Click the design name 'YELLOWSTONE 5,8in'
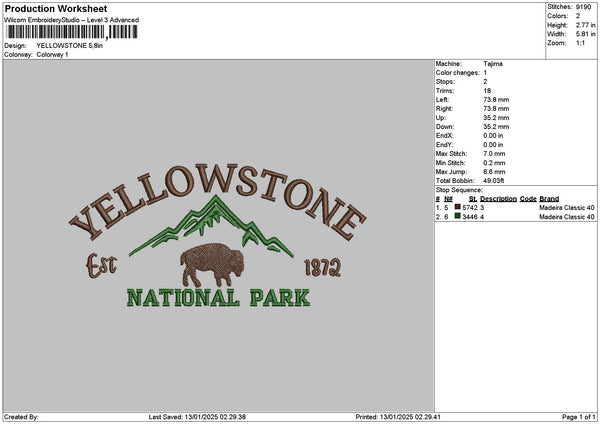Image resolution: width=600 pixels, height=424 pixels. pyautogui.click(x=70, y=46)
